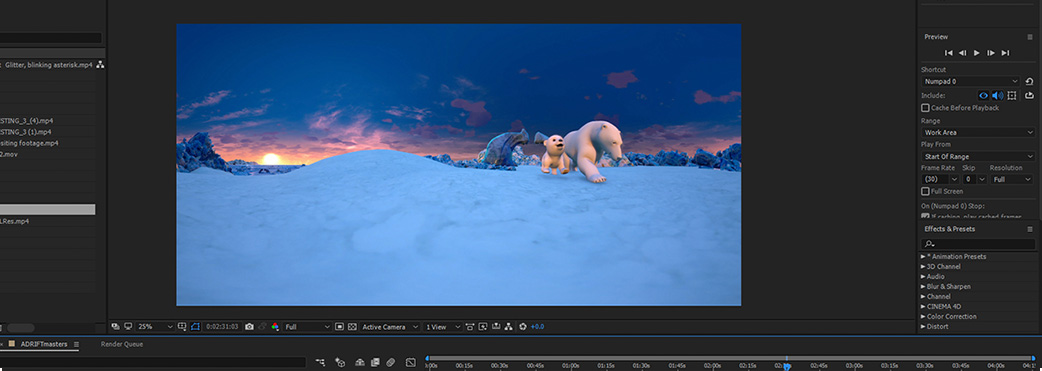Toggle the Pixel Aspect Ratio Correction icon
The image size is (1042, 371).
[470, 326]
